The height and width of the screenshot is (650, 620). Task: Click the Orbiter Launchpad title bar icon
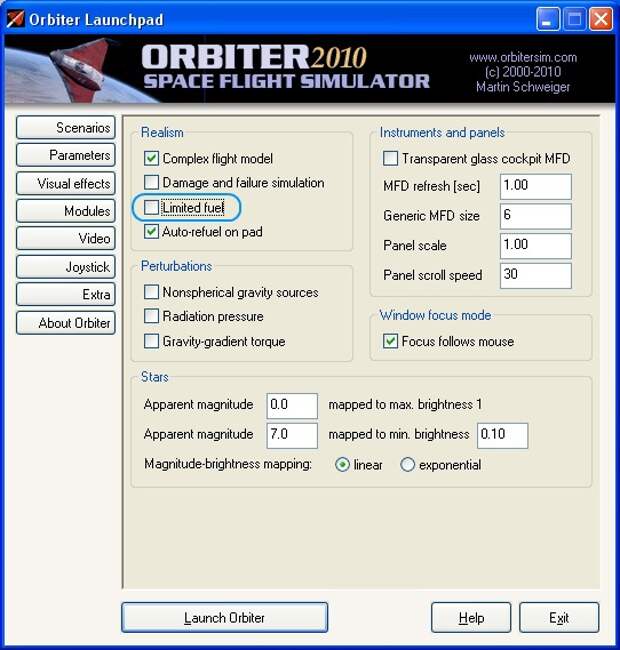pyautogui.click(x=15, y=19)
